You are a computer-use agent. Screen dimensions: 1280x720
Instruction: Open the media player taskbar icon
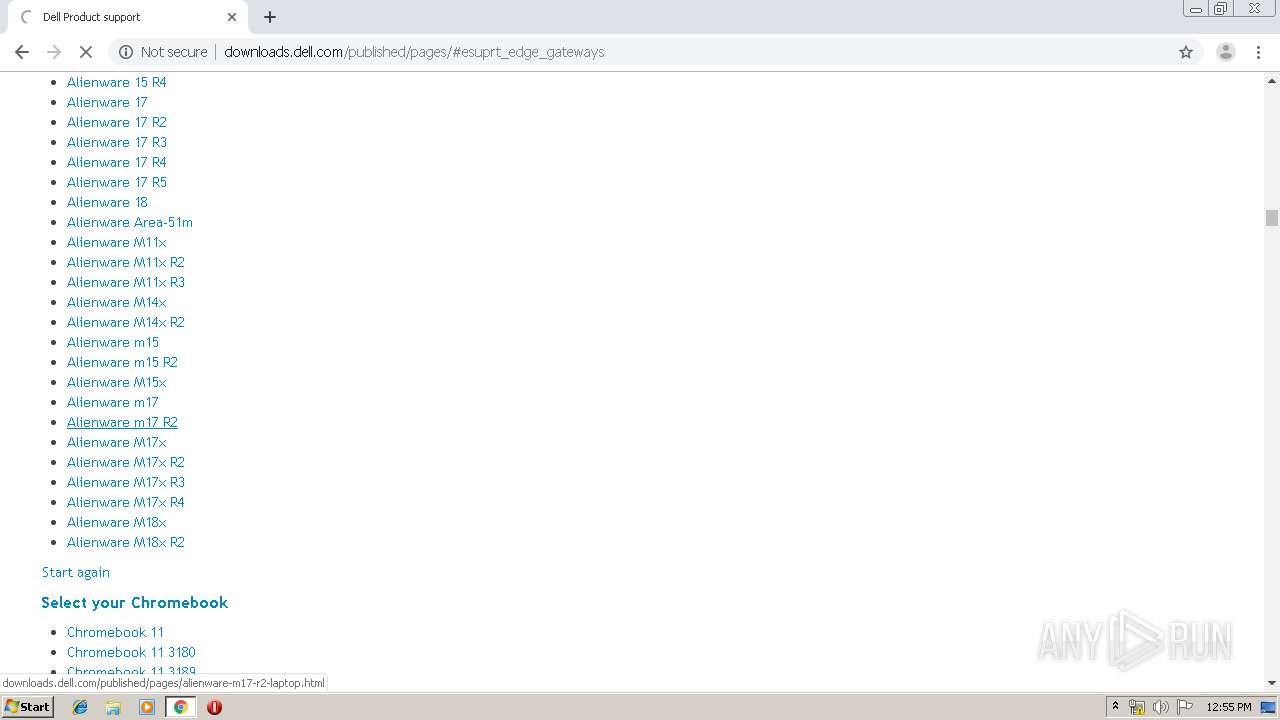(147, 707)
